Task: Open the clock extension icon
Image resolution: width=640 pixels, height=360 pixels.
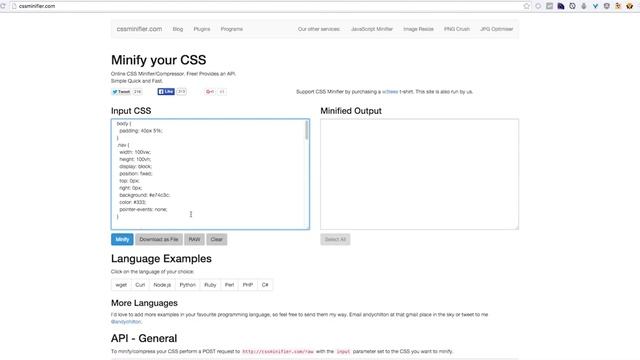Action: coord(572,6)
